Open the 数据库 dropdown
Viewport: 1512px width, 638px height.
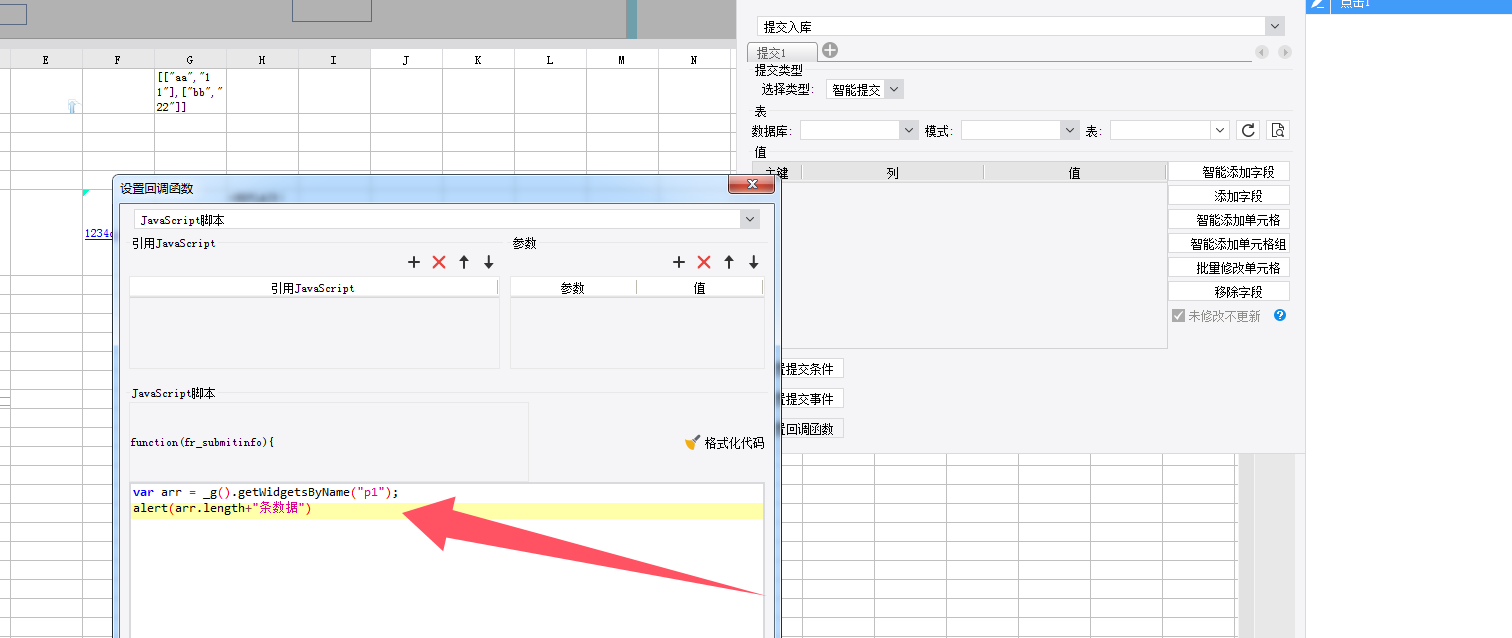(x=859, y=130)
